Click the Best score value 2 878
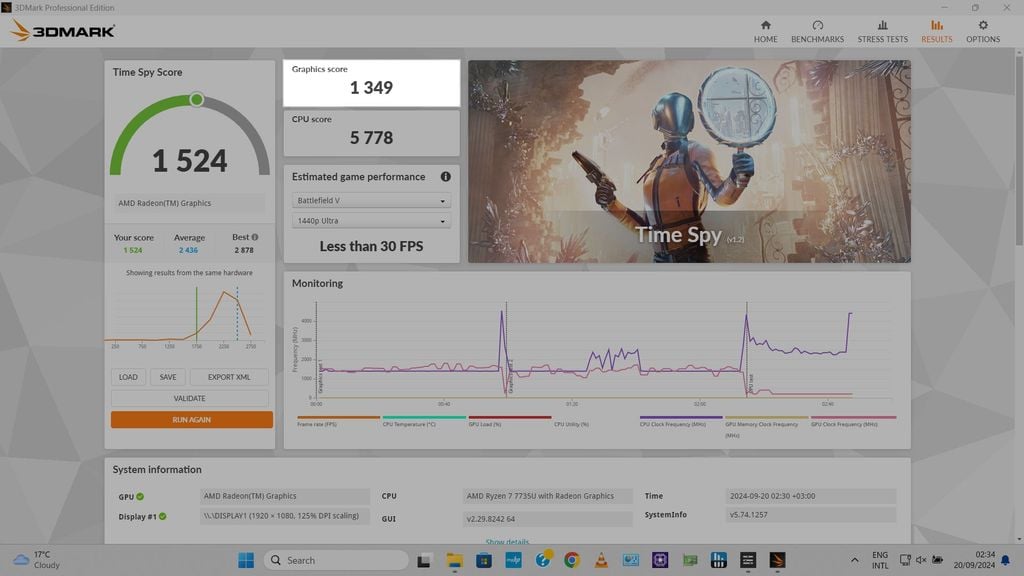This screenshot has height=576, width=1024. 244,250
